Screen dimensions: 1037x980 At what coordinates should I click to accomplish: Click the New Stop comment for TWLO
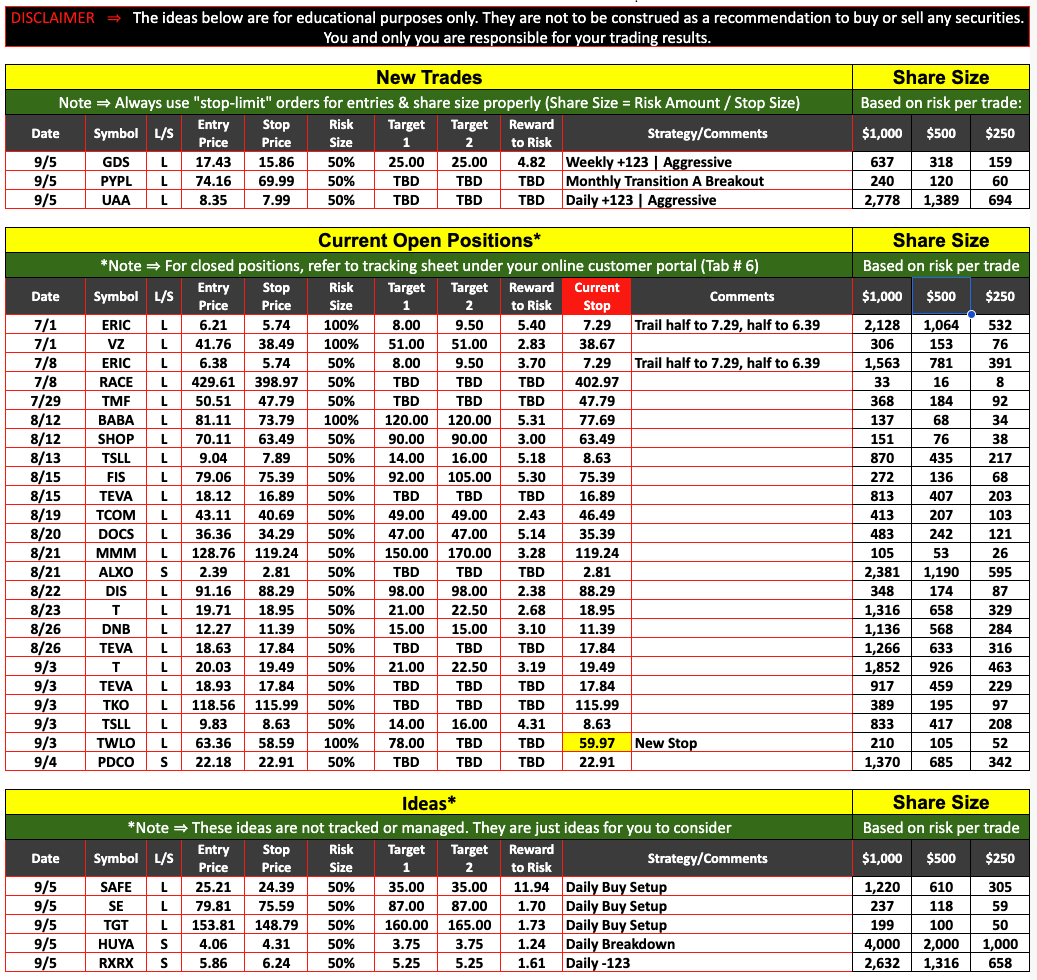(x=666, y=743)
